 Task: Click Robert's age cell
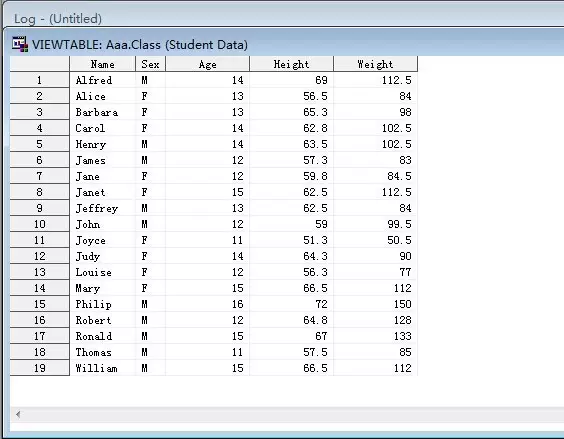click(208, 320)
